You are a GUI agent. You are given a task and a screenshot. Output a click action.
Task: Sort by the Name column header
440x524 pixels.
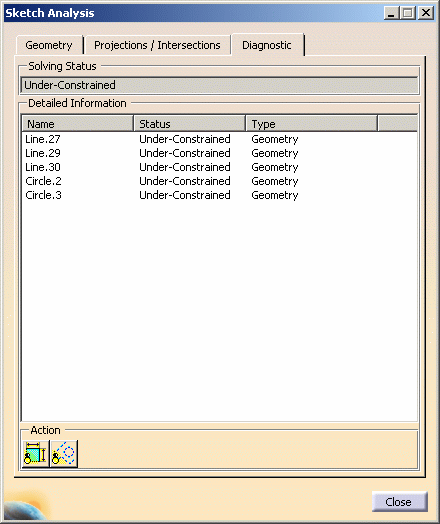[78, 124]
